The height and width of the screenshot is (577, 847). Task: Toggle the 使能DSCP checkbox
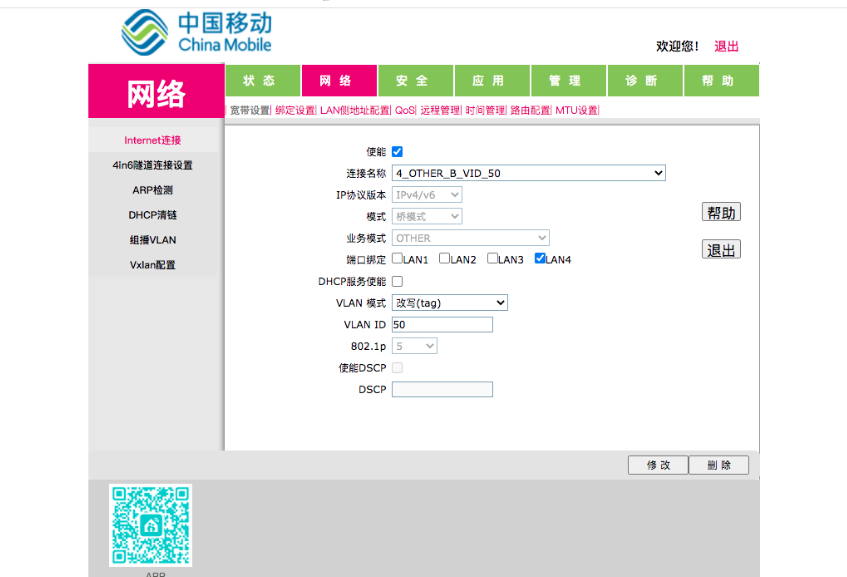click(397, 368)
